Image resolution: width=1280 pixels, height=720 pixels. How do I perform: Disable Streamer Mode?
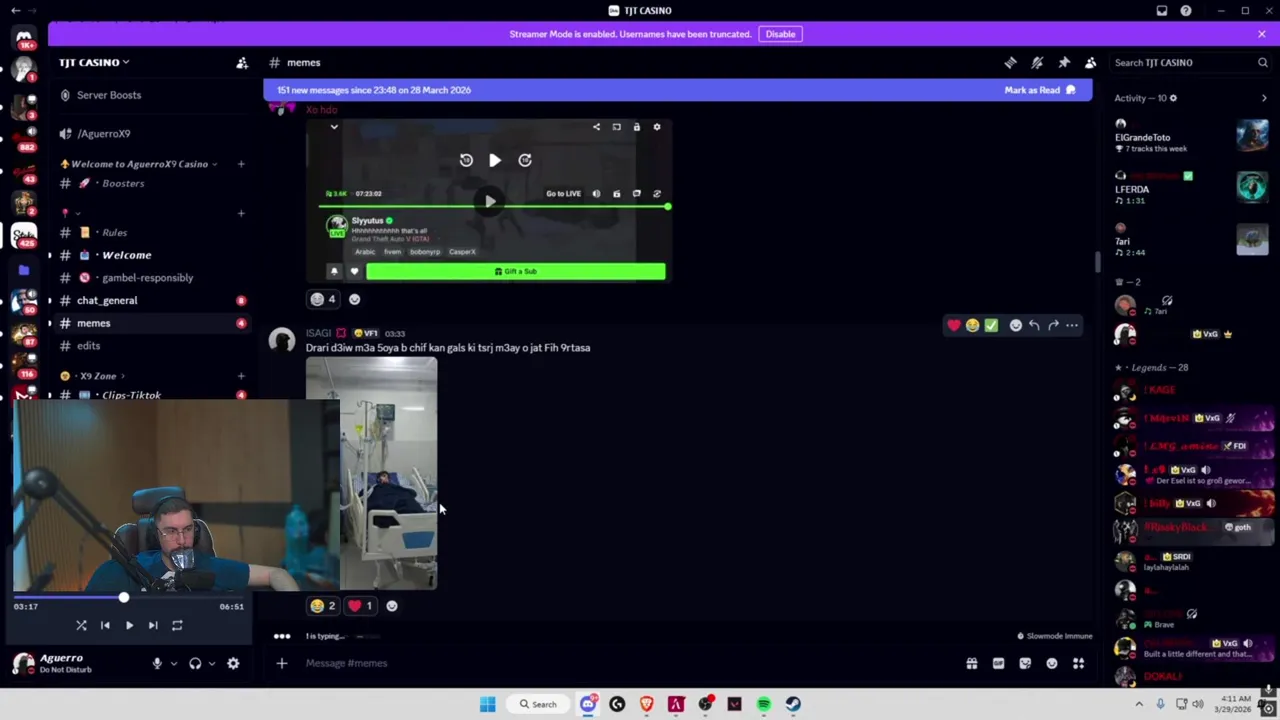coord(780,34)
